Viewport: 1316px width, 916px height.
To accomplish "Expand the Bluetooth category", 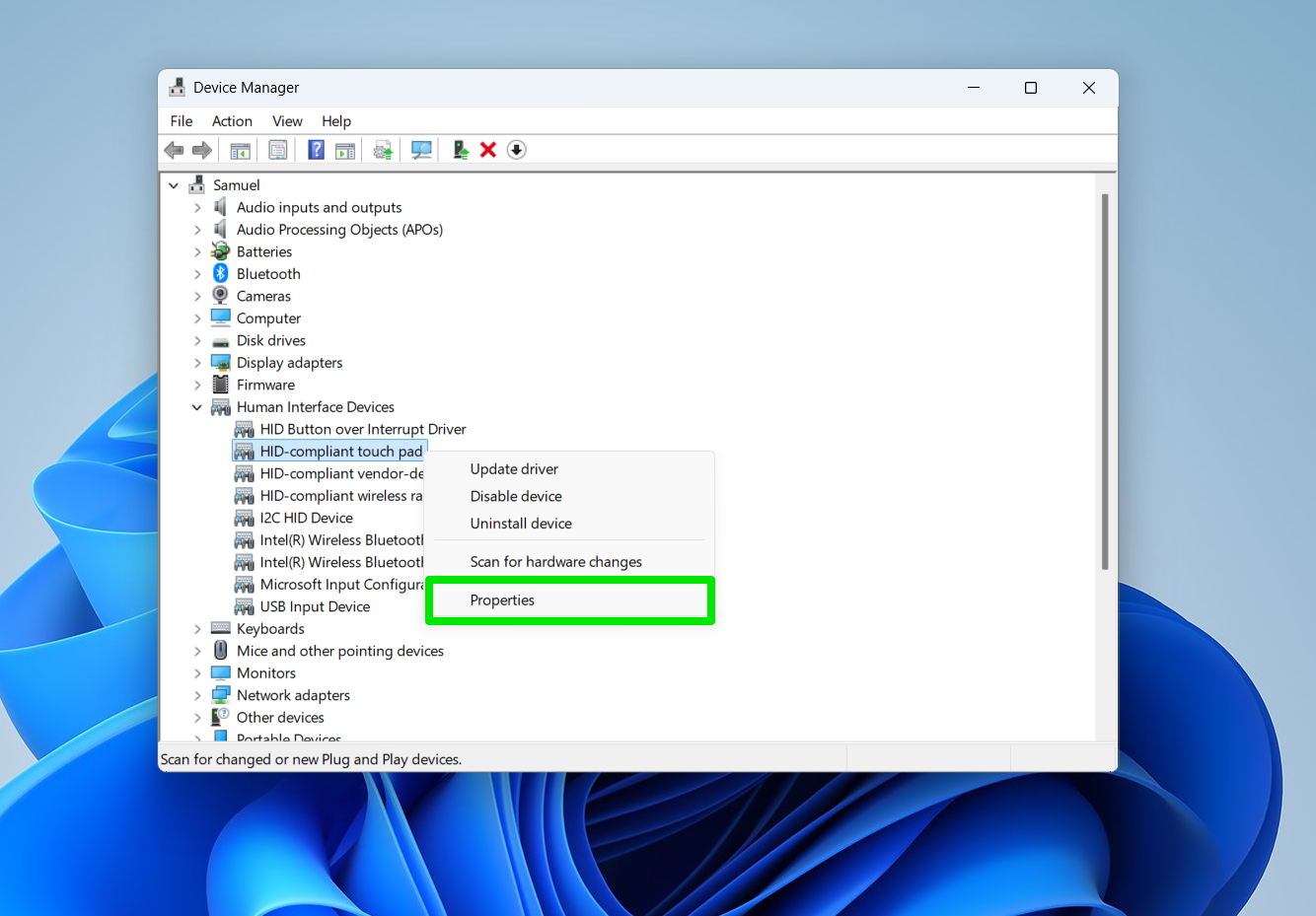I will pos(197,274).
